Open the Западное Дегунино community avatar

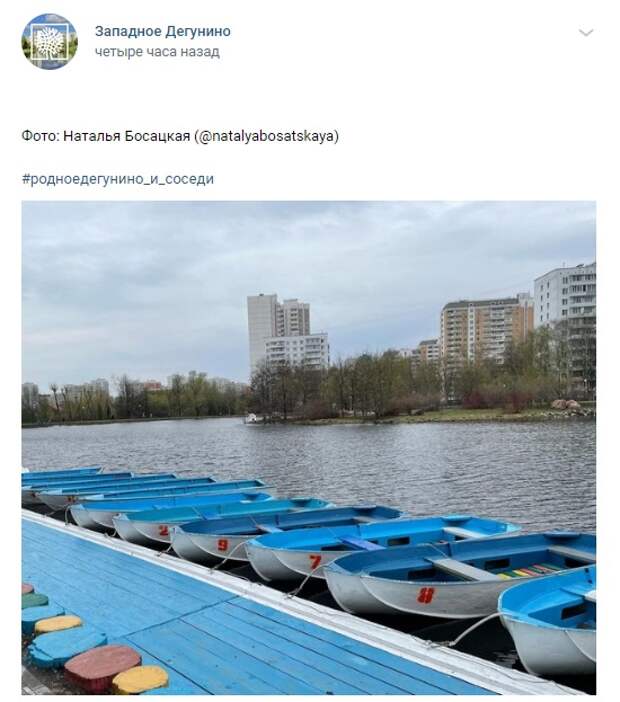pos(49,42)
